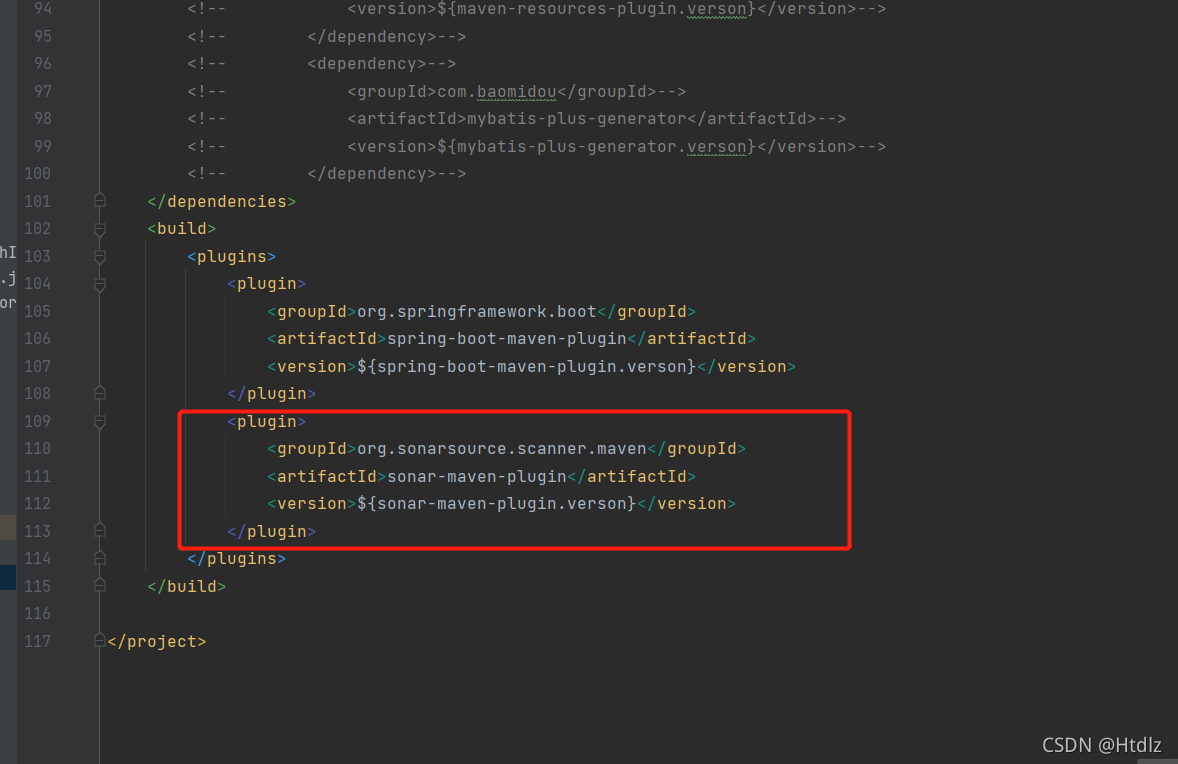
Task: Click the fold marker next to </plugins>
Action: (98, 558)
